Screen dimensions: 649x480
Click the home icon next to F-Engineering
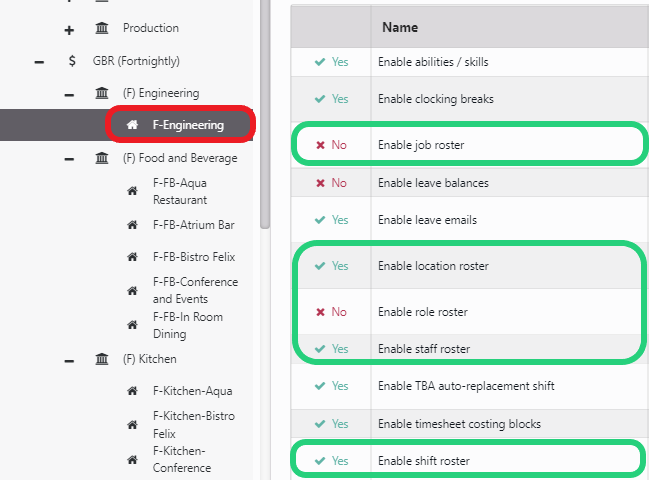coord(132,125)
